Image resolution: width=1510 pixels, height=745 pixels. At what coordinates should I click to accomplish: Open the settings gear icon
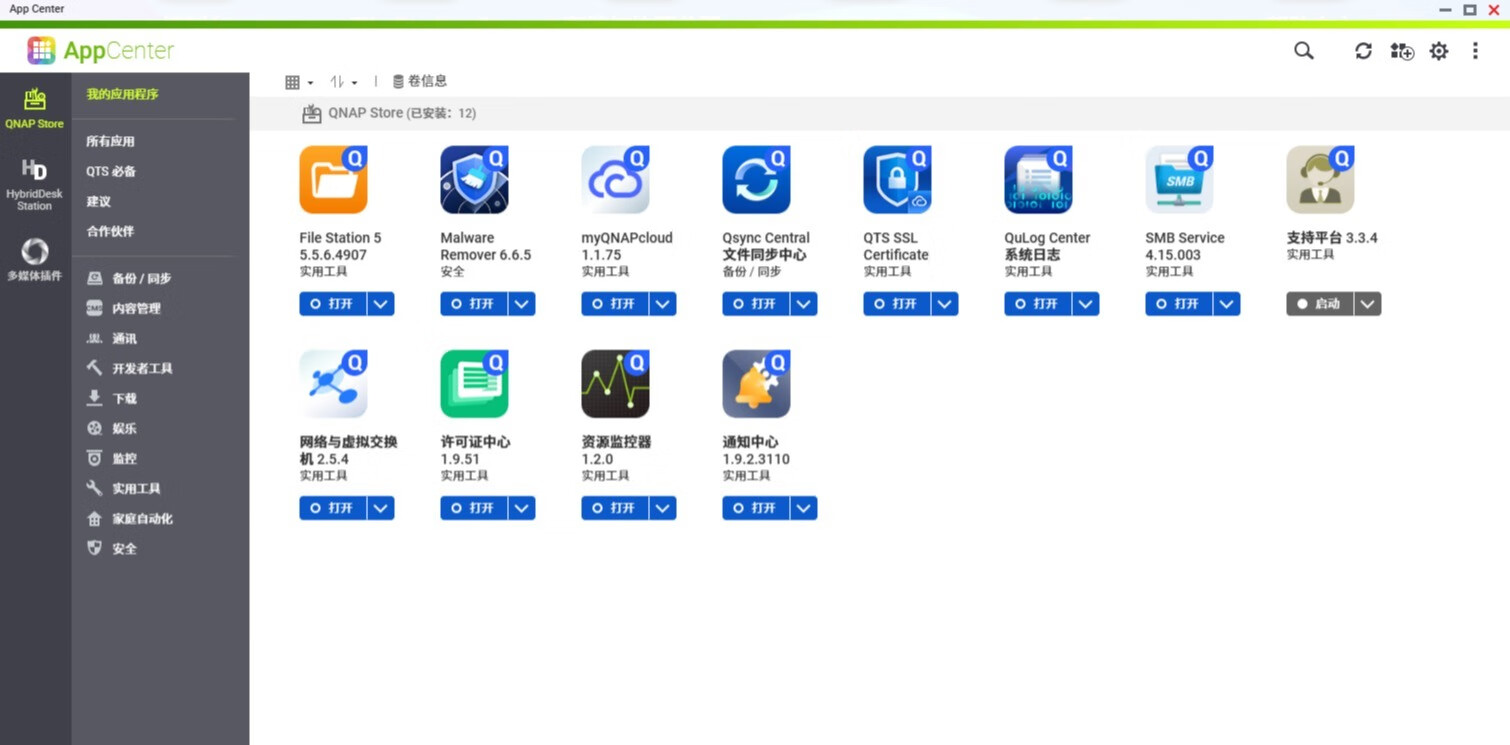click(x=1438, y=51)
